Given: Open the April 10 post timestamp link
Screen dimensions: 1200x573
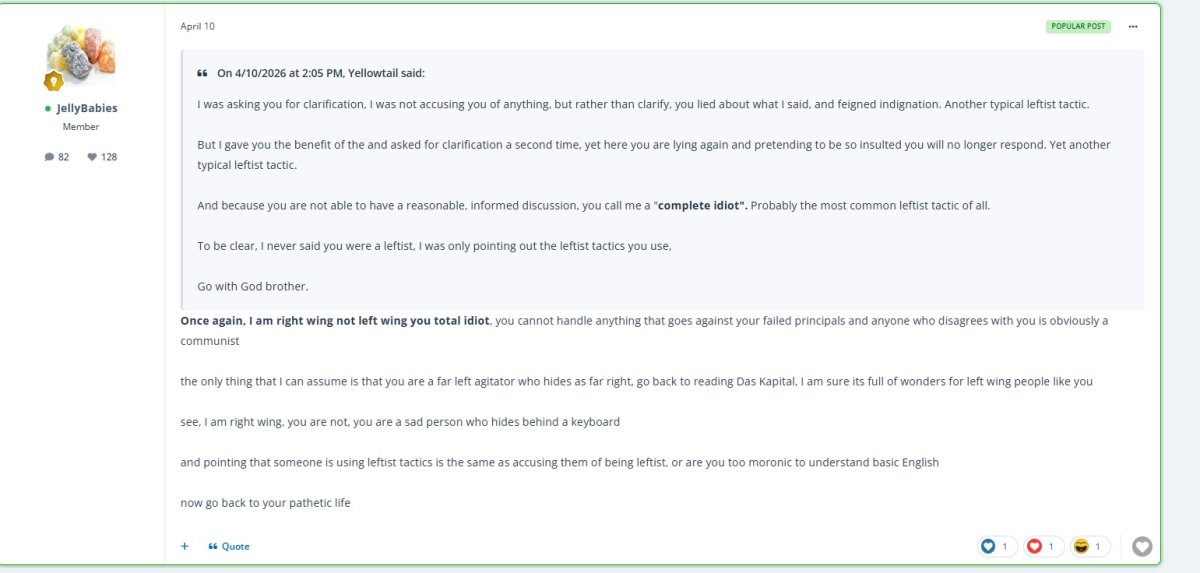Looking at the screenshot, I should click(197, 26).
